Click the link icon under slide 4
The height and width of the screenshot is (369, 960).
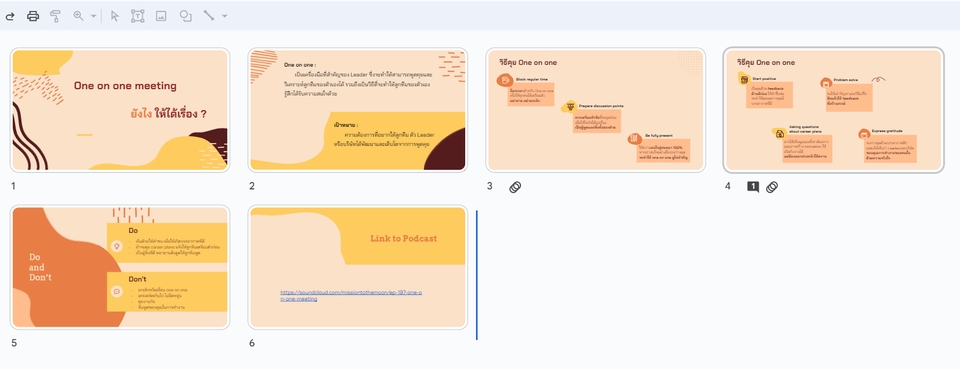tap(772, 187)
